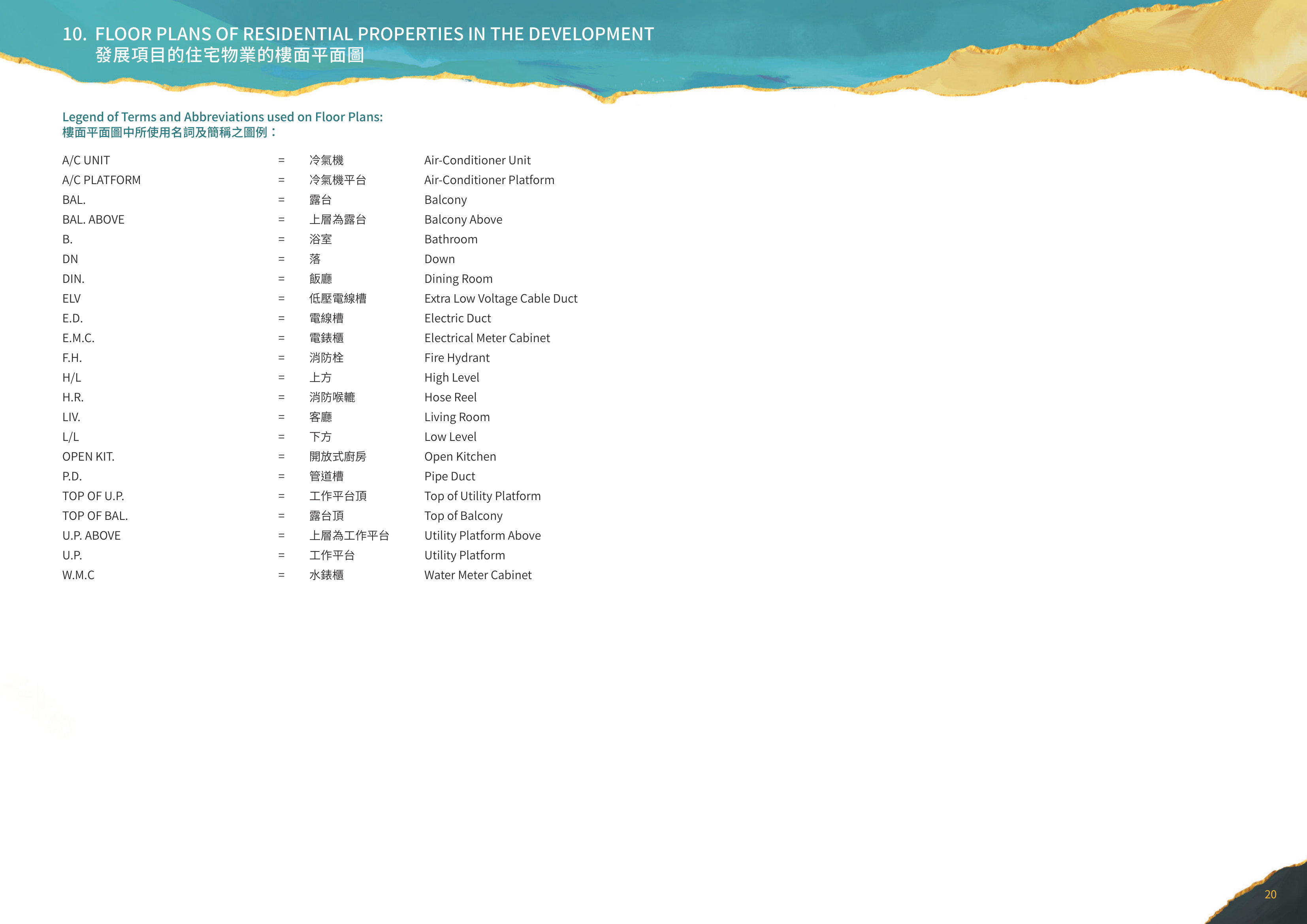Click the text 'Hose Reel'
Viewport: 1307px width, 924px height.
(450, 397)
